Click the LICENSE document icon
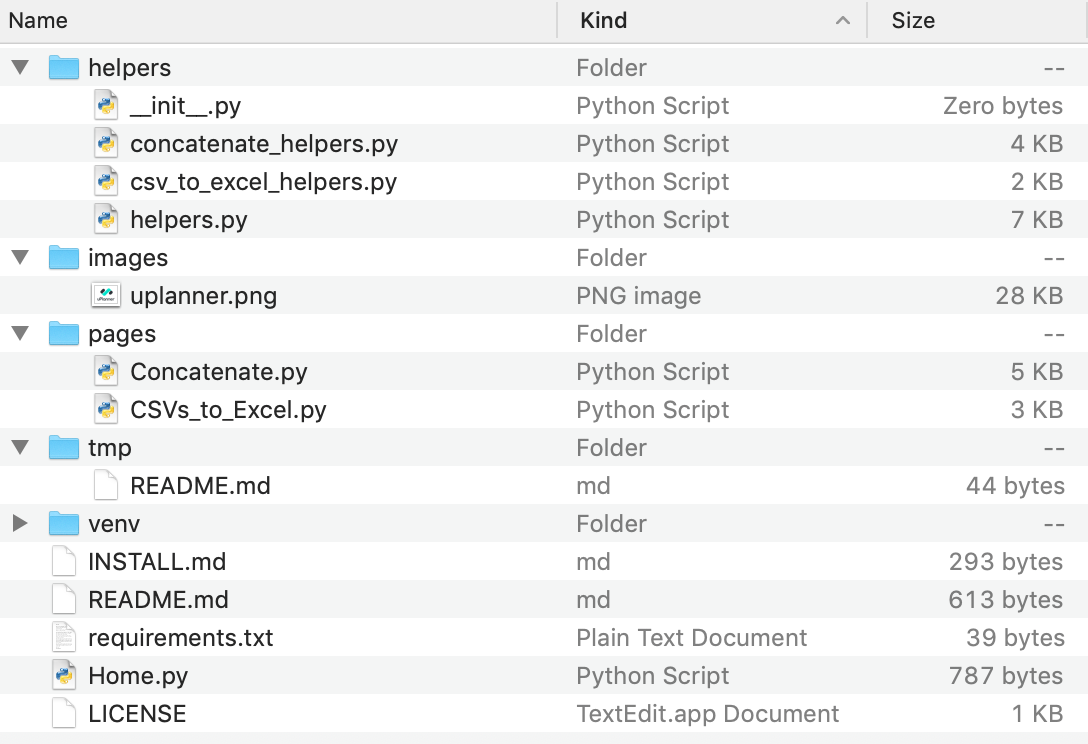Image resolution: width=1088 pixels, height=744 pixels. [x=64, y=713]
